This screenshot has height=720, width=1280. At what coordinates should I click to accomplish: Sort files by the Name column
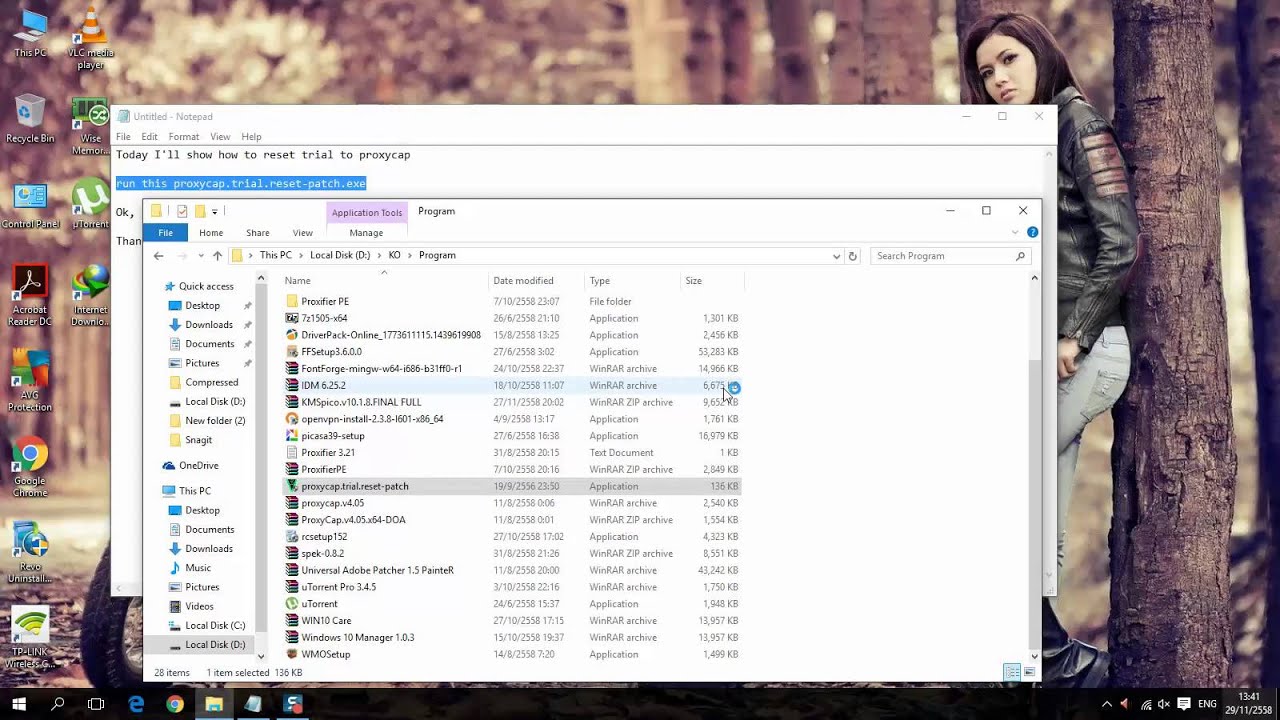(385, 281)
